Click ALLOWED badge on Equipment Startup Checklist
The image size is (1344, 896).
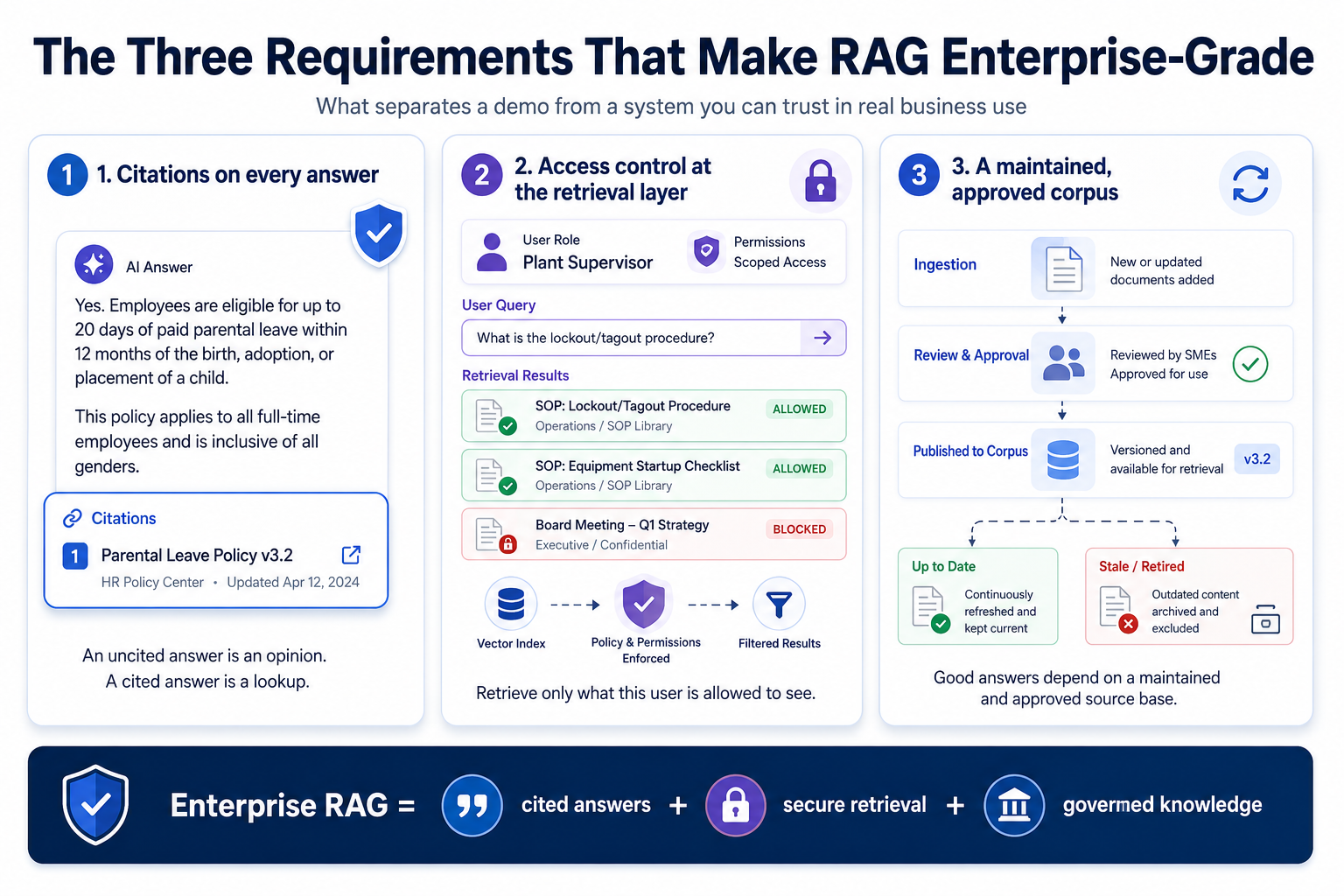[799, 468]
